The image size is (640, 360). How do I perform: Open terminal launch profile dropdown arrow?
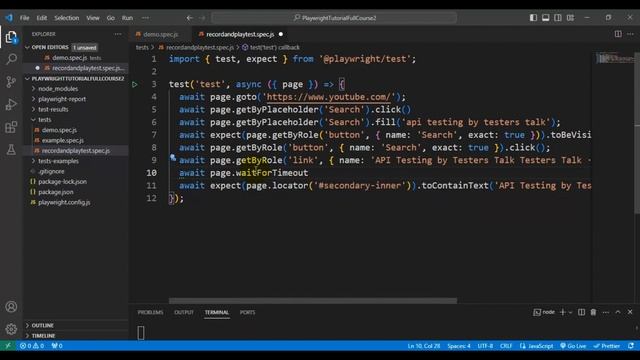point(570,312)
